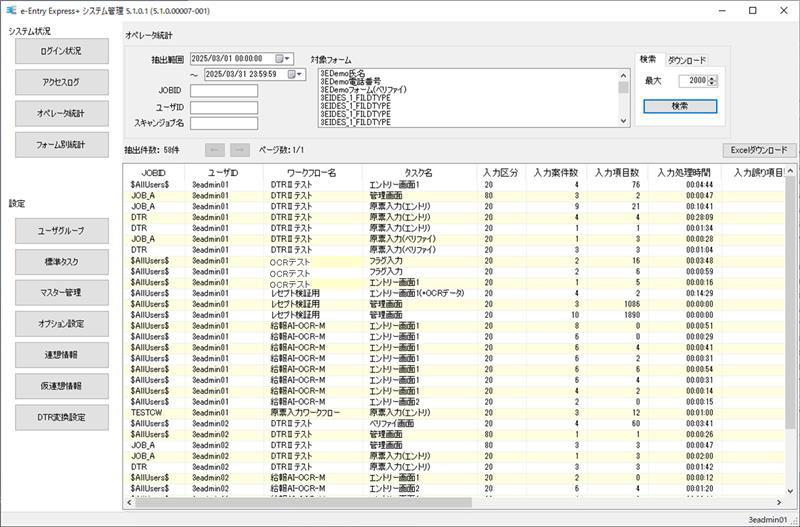Click the previous page arrow button
The width and height of the screenshot is (800, 527).
(x=215, y=150)
